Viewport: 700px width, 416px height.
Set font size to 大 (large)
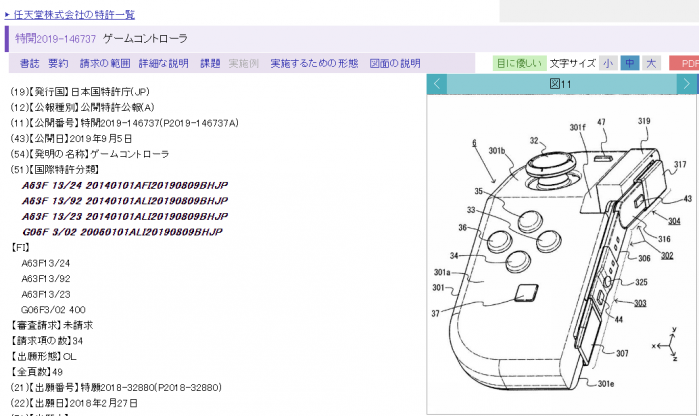[x=651, y=63]
